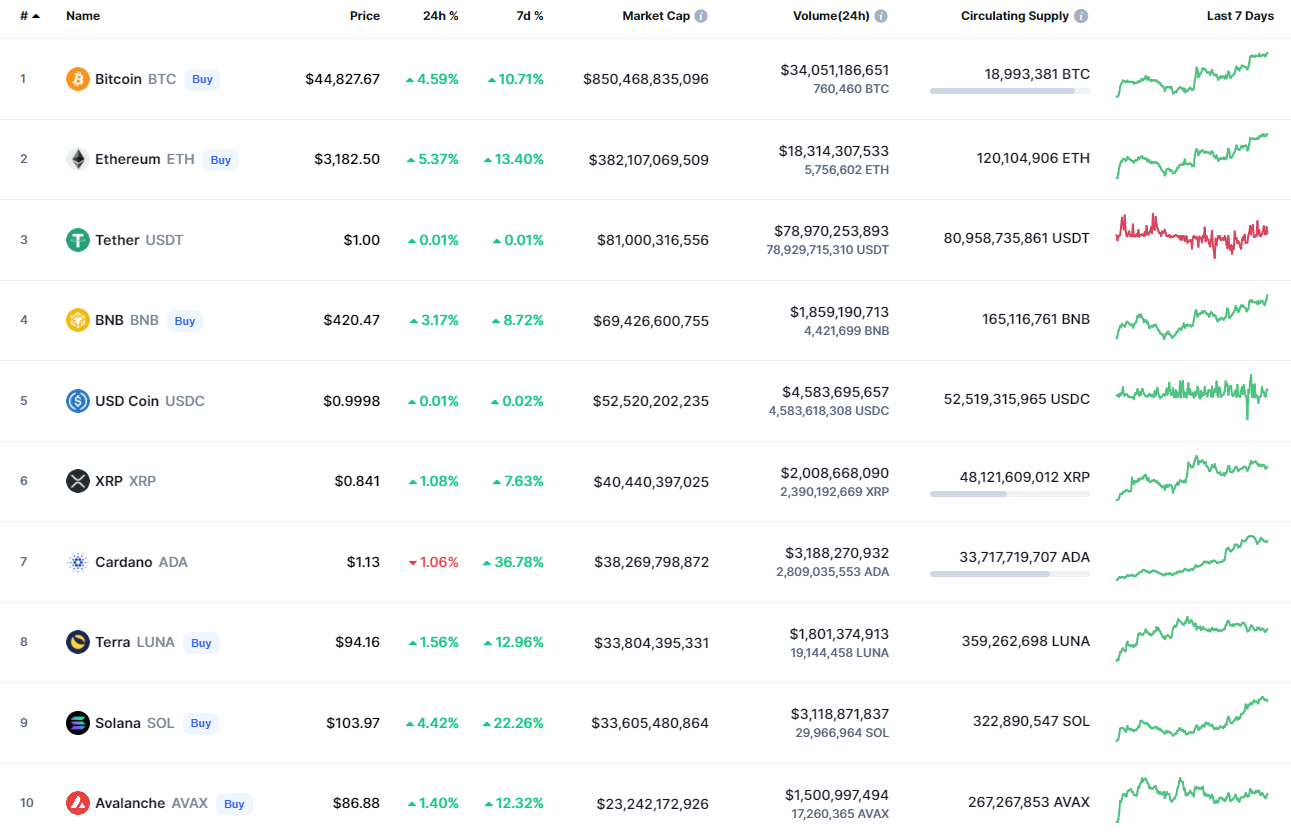
Task: Open the USD Coin page link
Action: (x=127, y=401)
